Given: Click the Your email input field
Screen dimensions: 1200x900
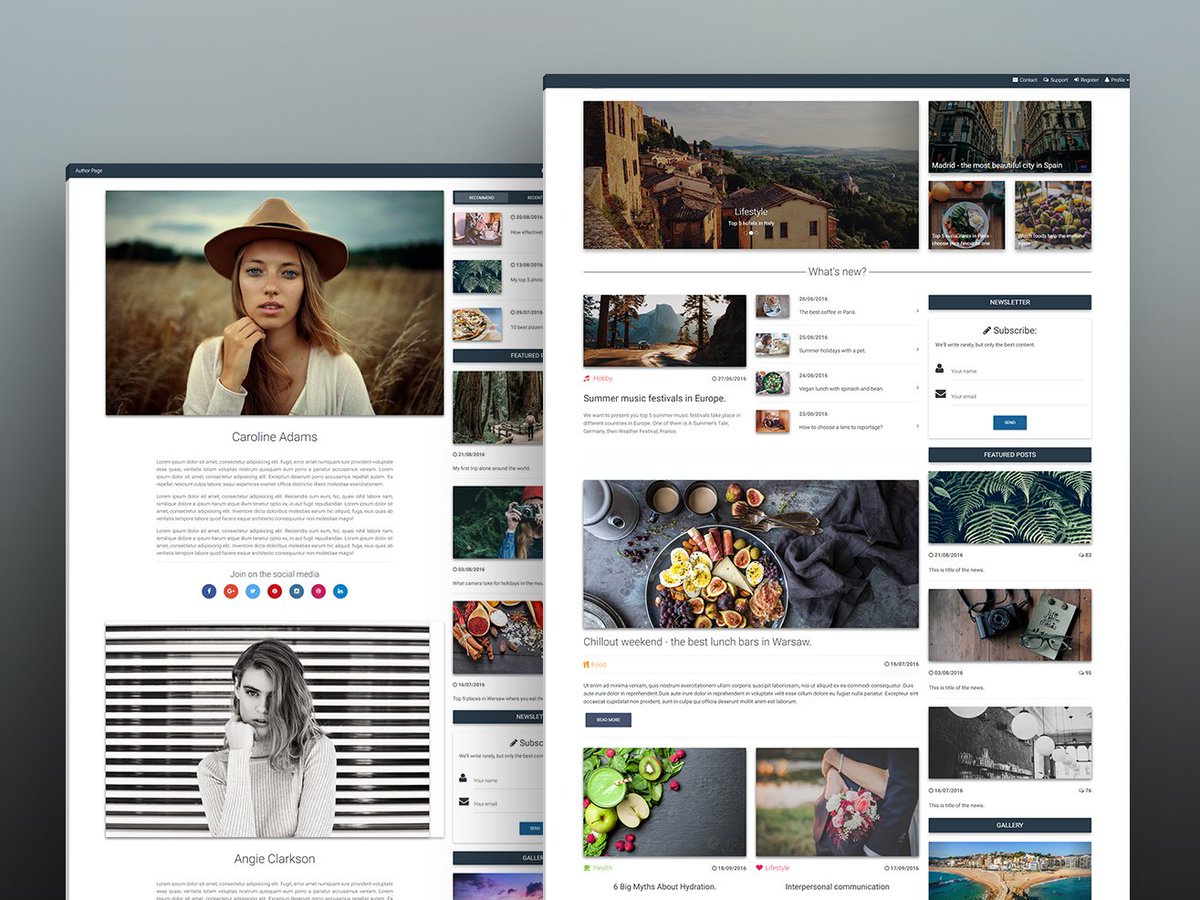Looking at the screenshot, I should 1017,396.
